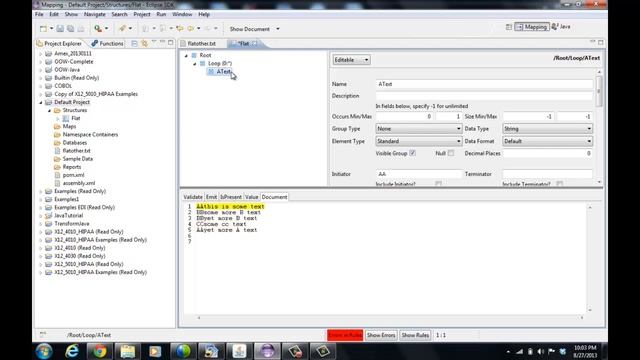
Task: Click the Open Perspective icon
Action: click(x=509, y=27)
